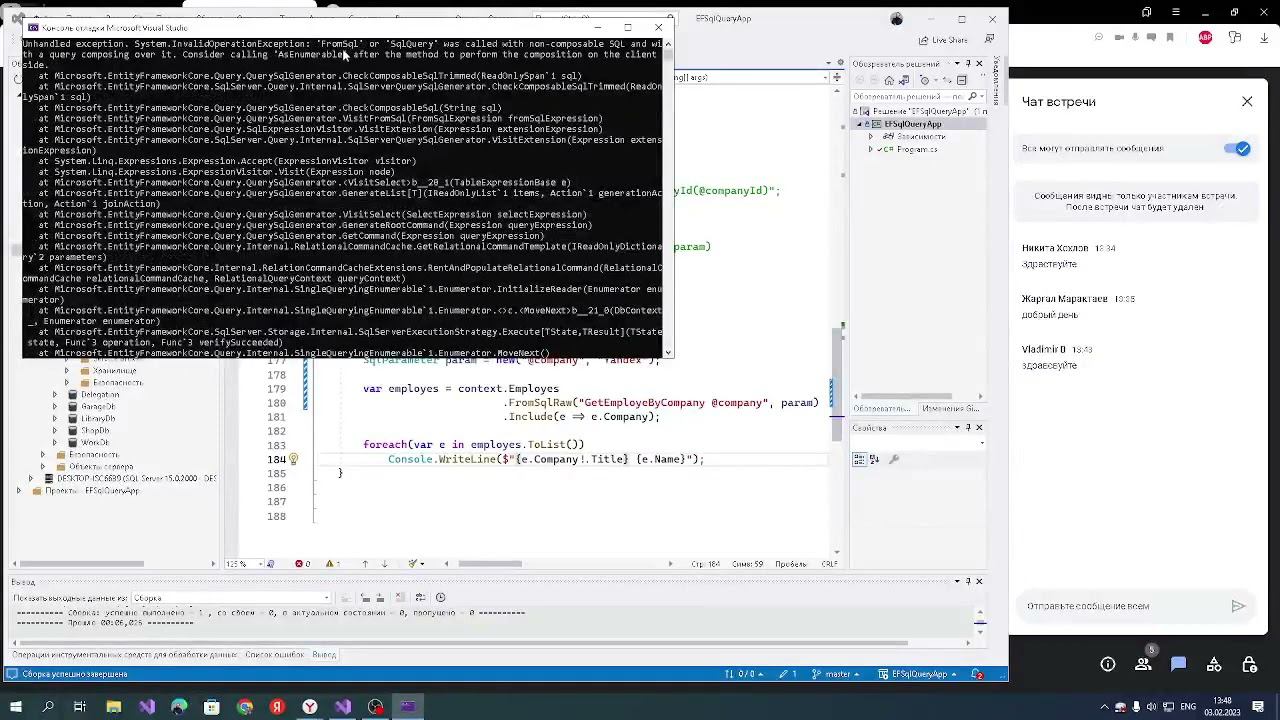The height and width of the screenshot is (720, 1280).
Task: Expand the WorkDb database node
Action: tap(55, 443)
